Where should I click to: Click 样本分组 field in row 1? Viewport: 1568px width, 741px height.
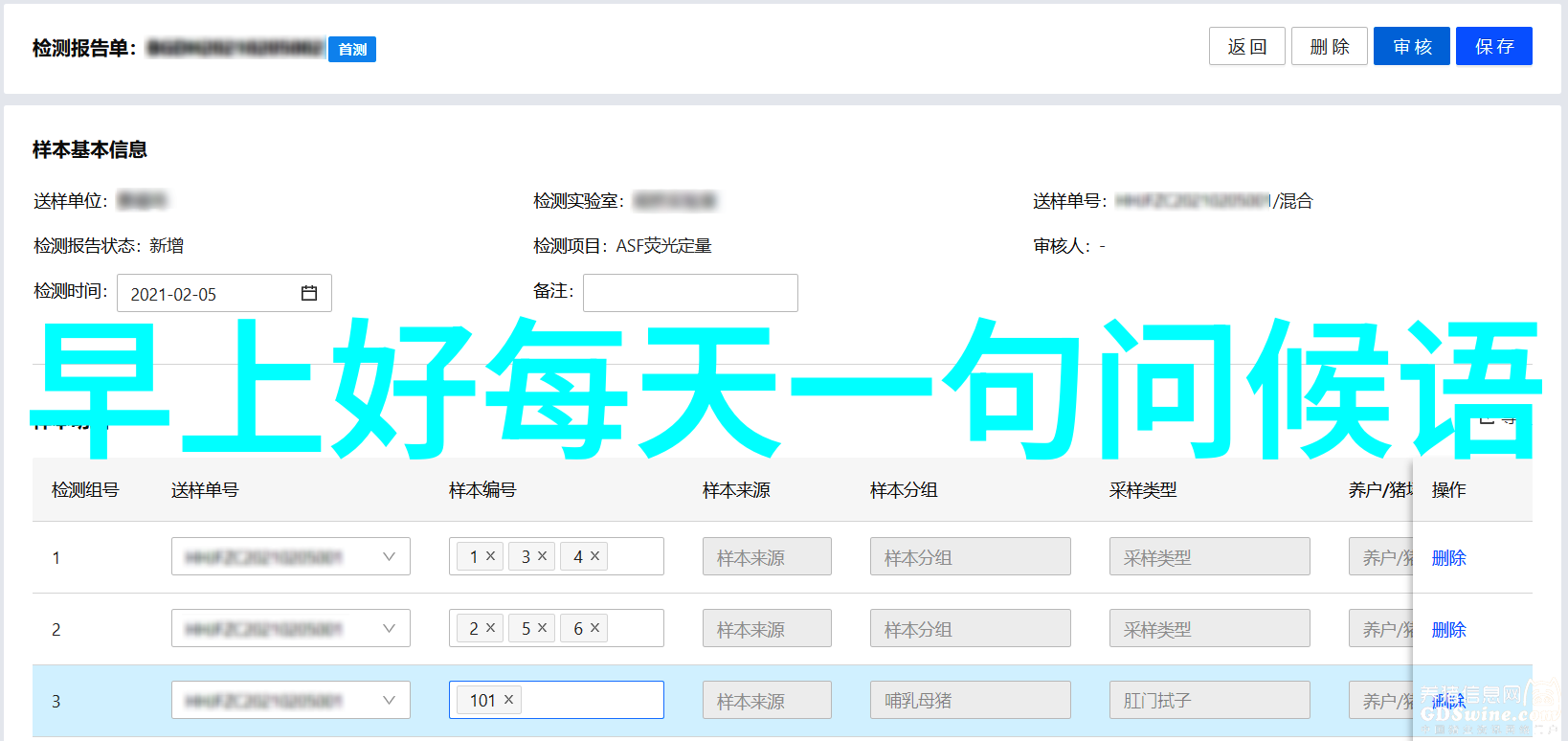[971, 556]
